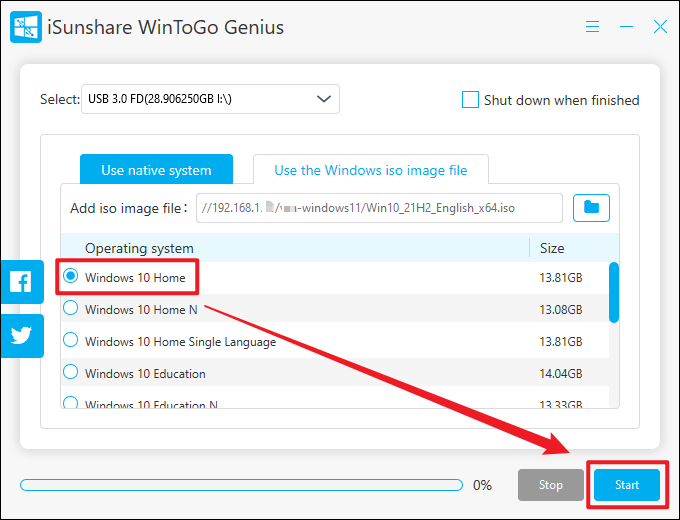This screenshot has height=520, width=680.
Task: Browse for iso file with folder icon
Action: pyautogui.click(x=591, y=208)
